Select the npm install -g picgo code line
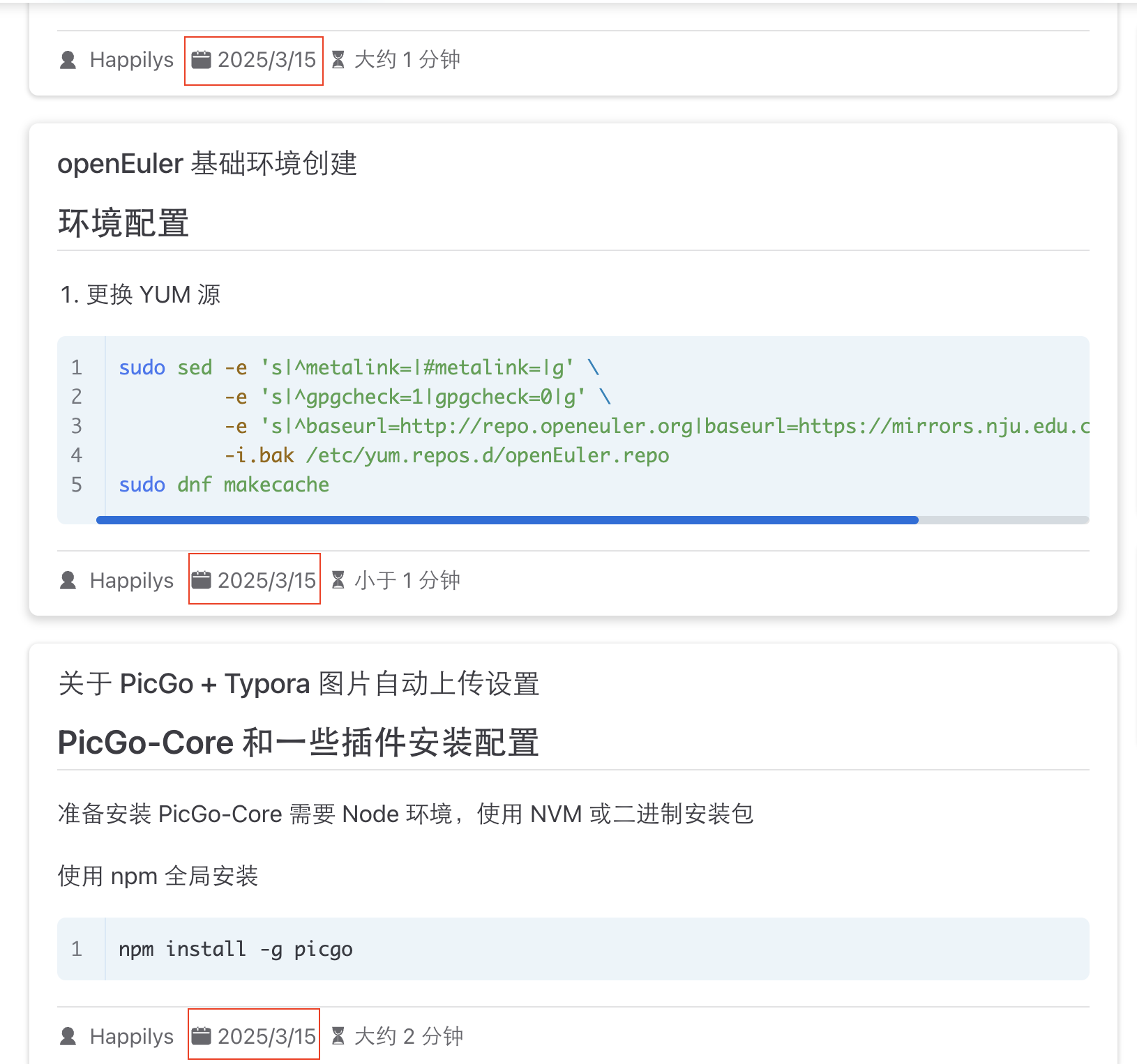Screen dimensions: 1137x1064 pyautogui.click(x=235, y=948)
